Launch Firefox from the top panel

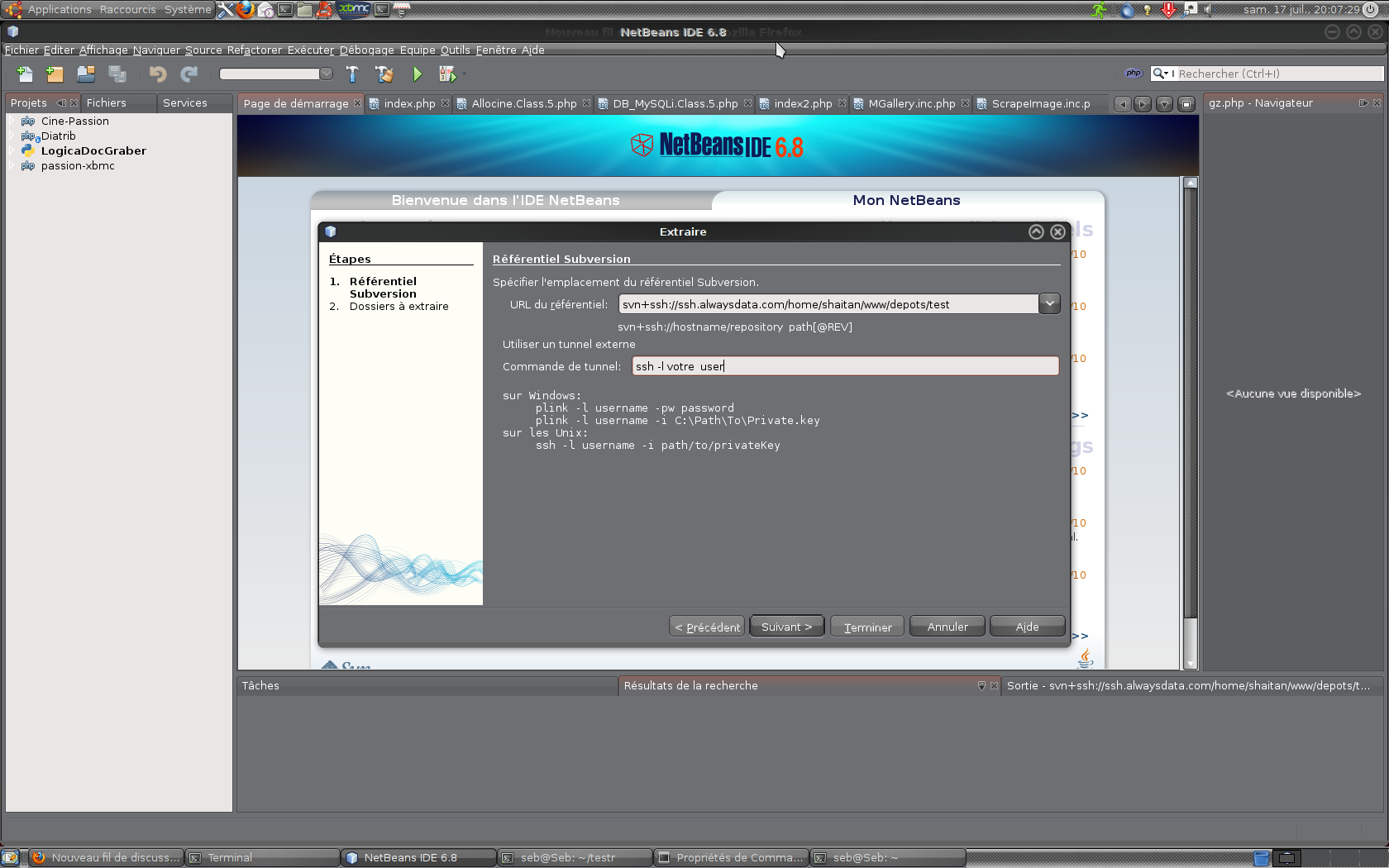[x=246, y=10]
